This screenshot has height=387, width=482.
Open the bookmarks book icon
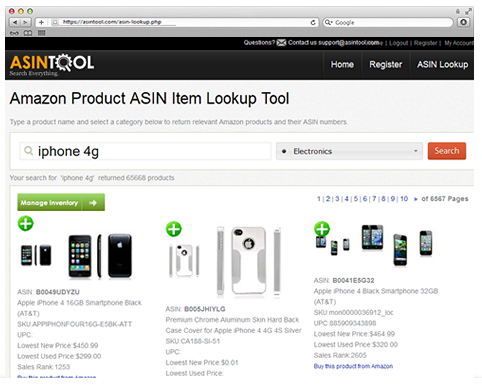coord(28,33)
